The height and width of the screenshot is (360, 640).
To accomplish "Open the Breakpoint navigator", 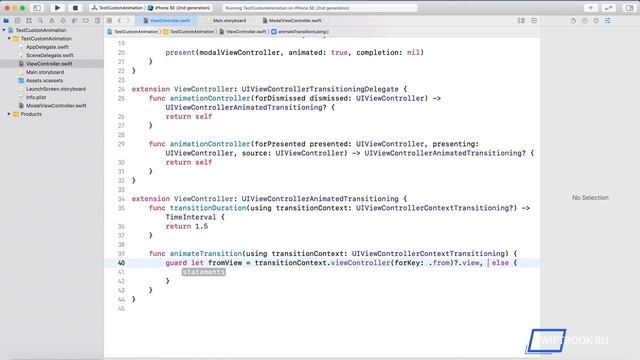I will click(86, 20).
